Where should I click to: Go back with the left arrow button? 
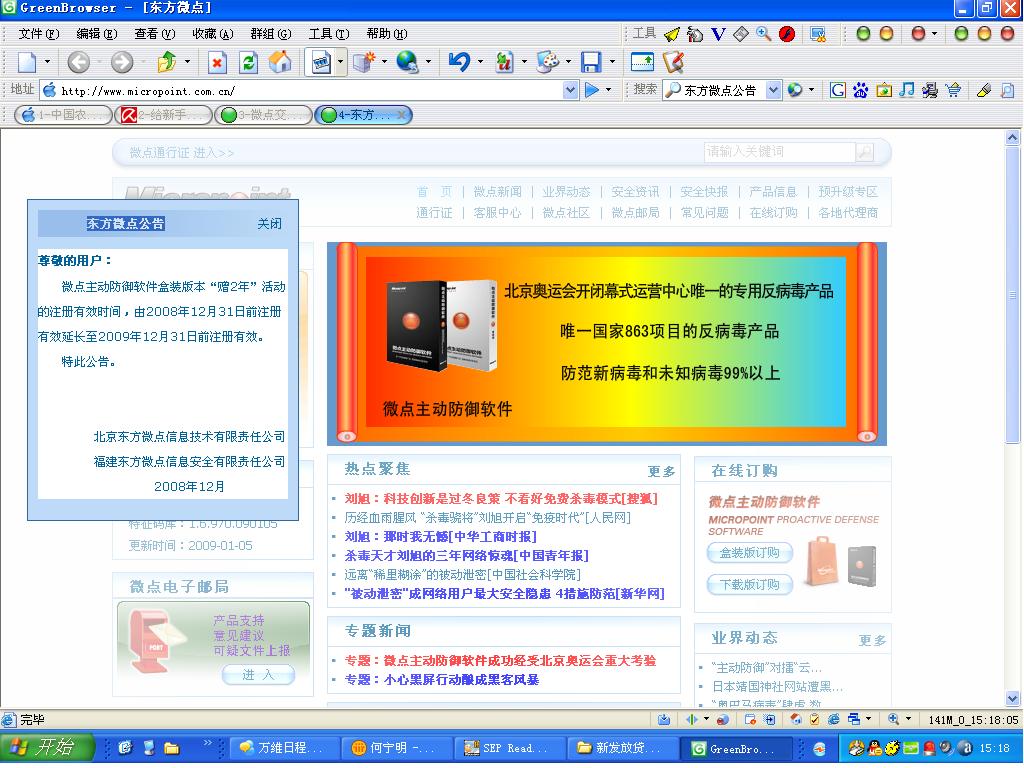point(78,63)
